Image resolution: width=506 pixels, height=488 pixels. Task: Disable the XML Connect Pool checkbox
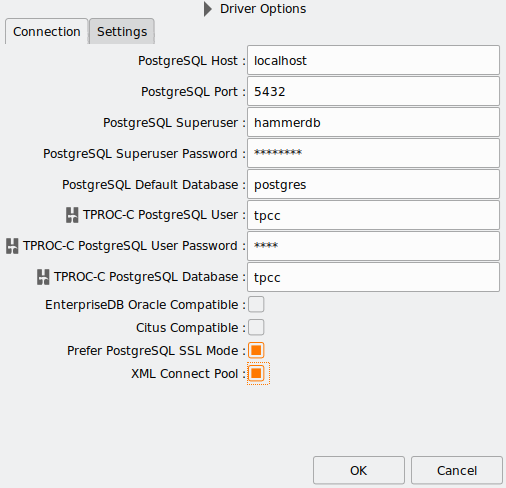click(256, 373)
